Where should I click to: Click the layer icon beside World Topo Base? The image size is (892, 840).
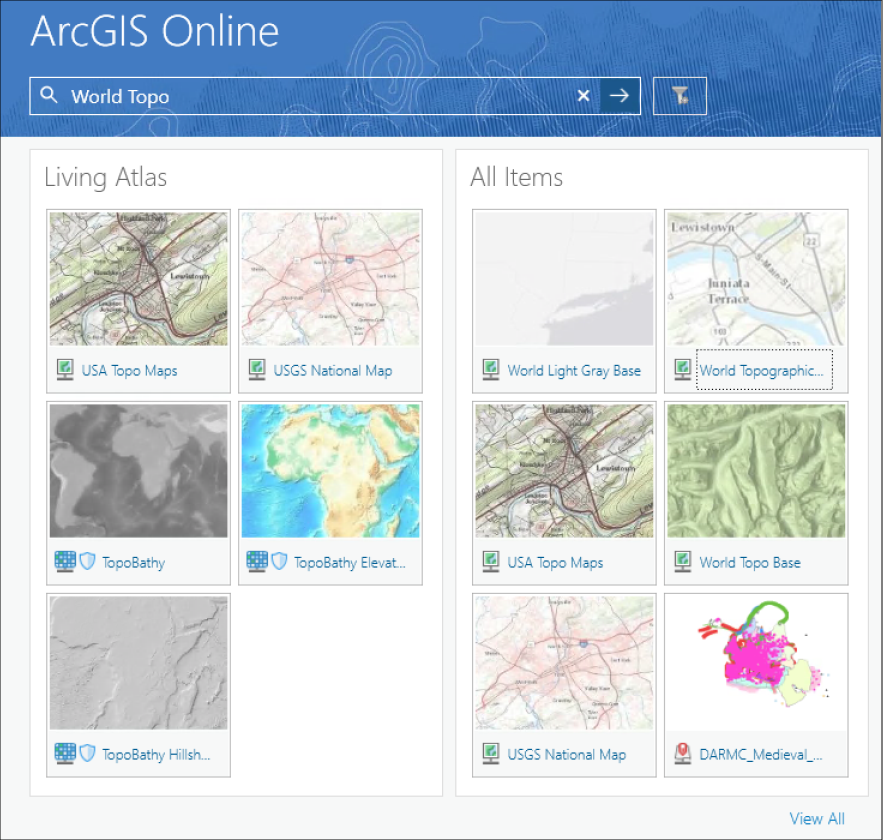coord(683,562)
